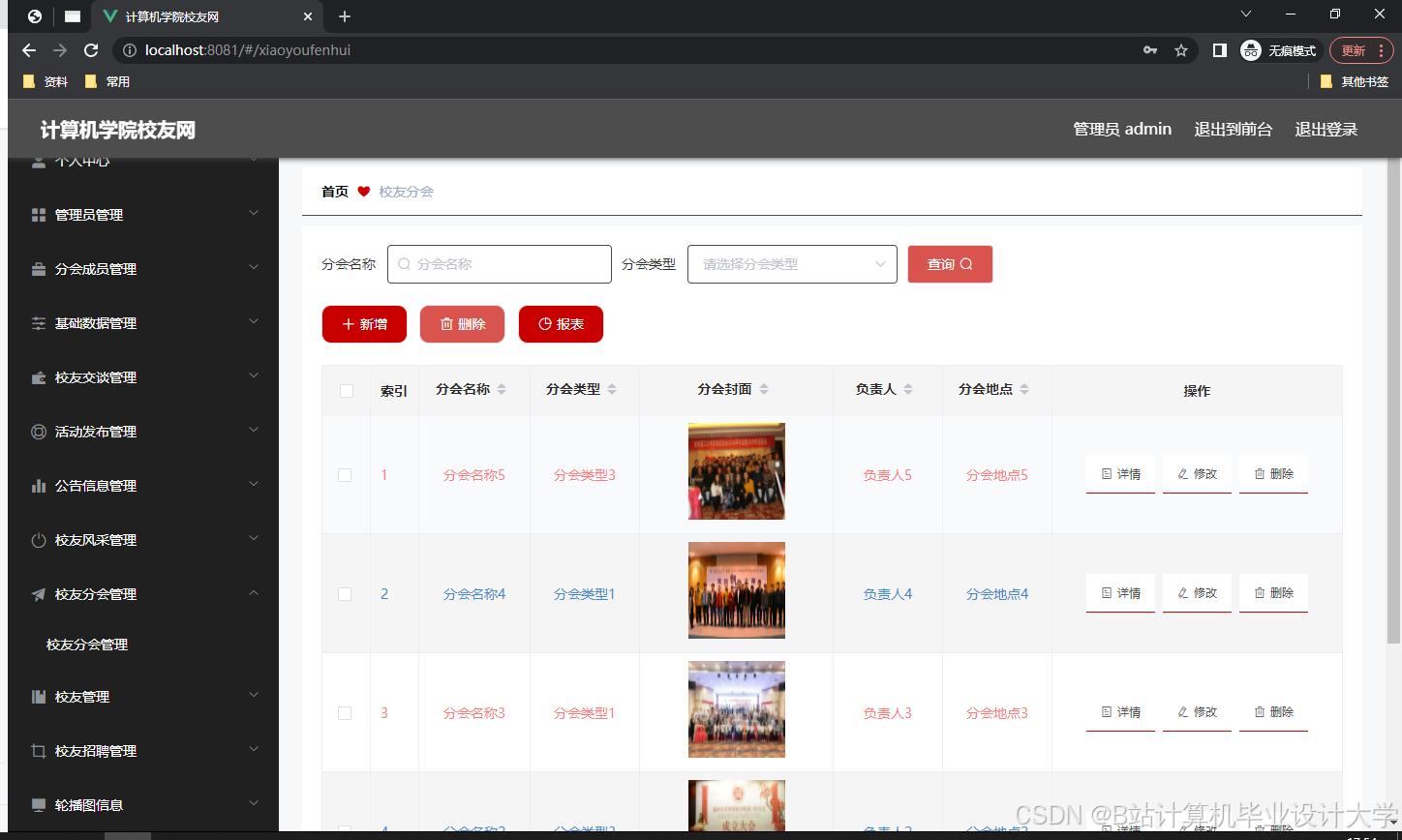Expand the 分会成员管理 menu chevron
This screenshot has height=840, width=1402.
click(x=254, y=267)
